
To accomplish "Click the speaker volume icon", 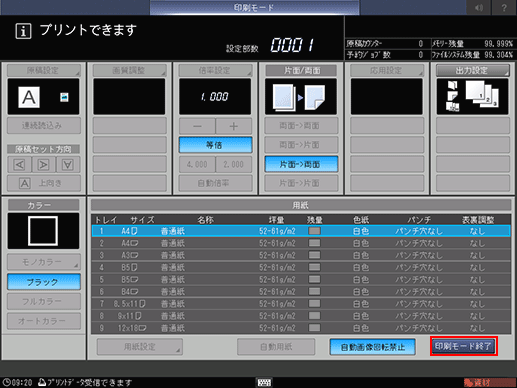I will click(x=479, y=7).
